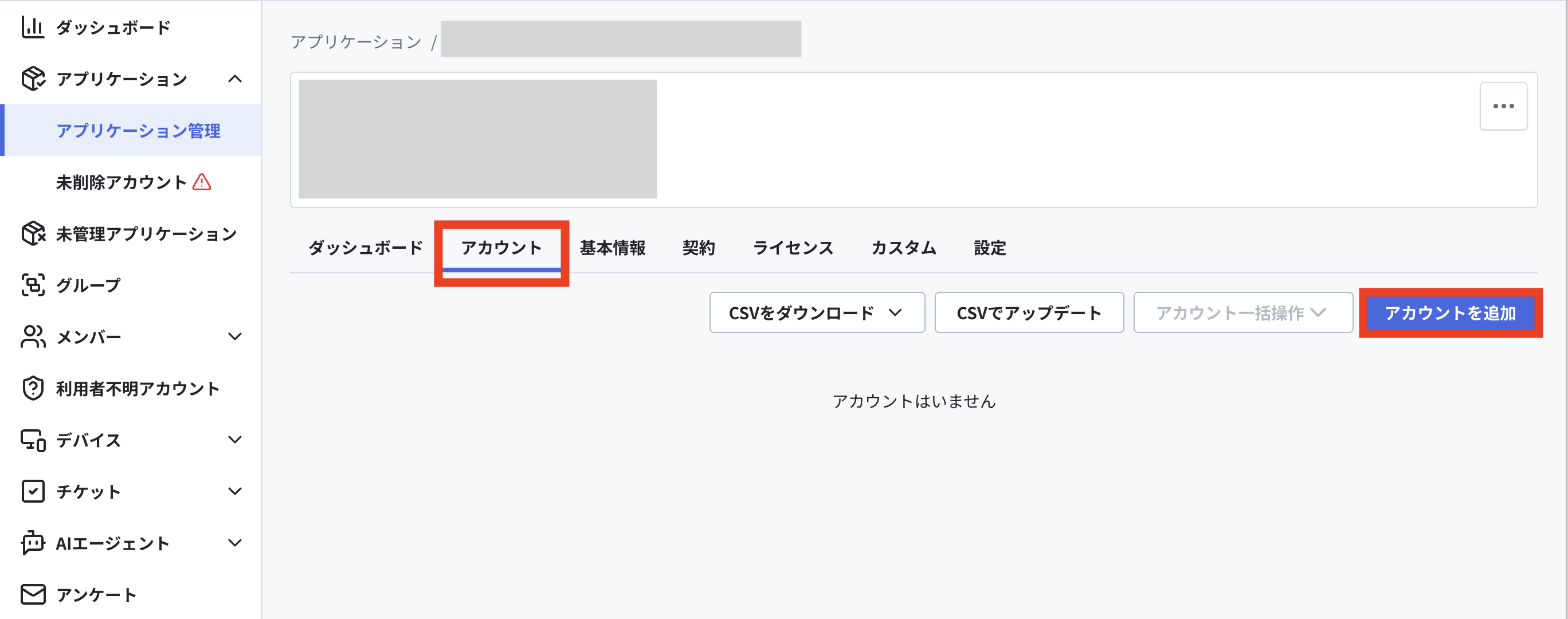Click the チケット checkbox icon

point(33,491)
